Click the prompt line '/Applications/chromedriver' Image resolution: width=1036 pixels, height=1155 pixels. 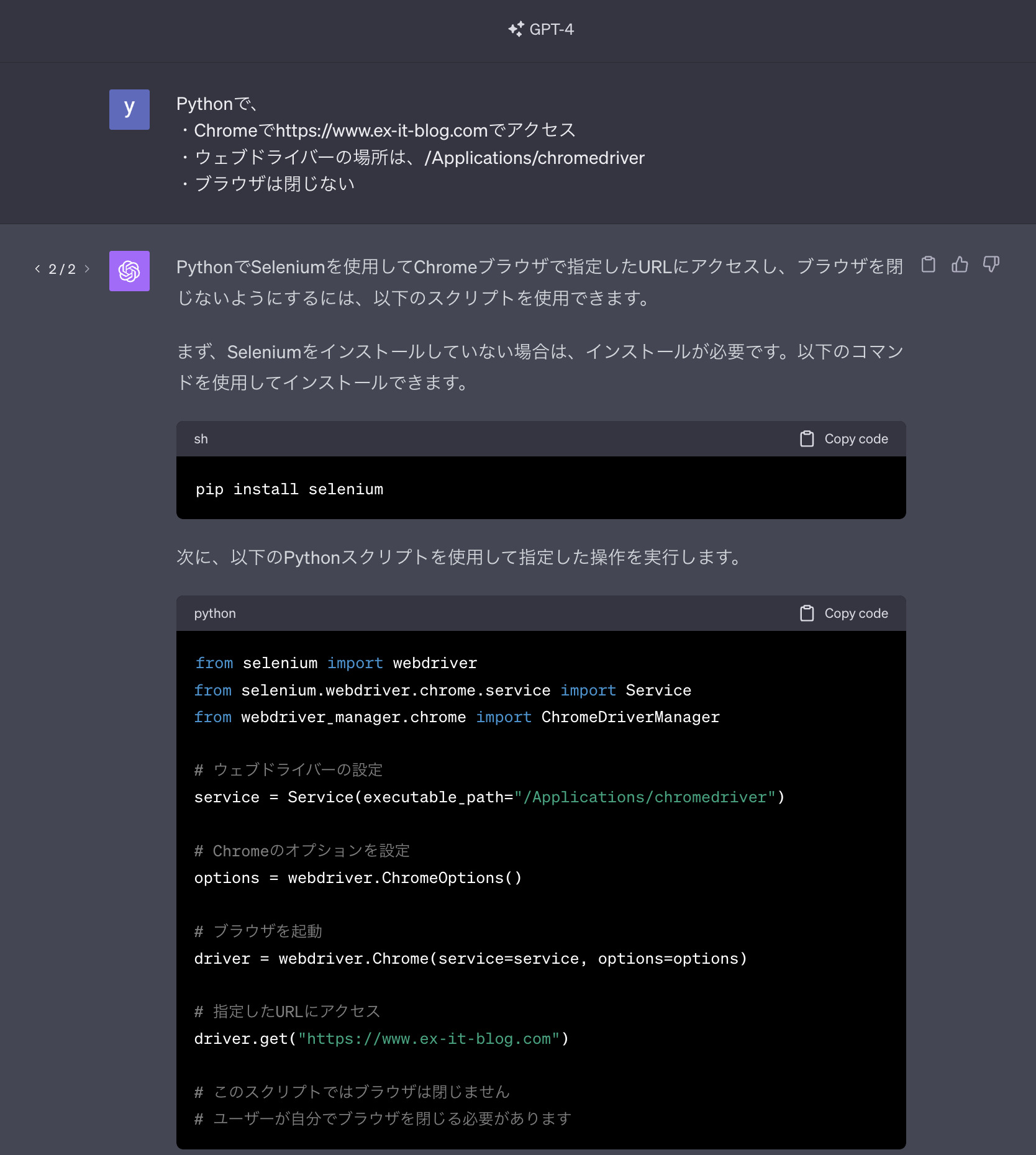(412, 158)
